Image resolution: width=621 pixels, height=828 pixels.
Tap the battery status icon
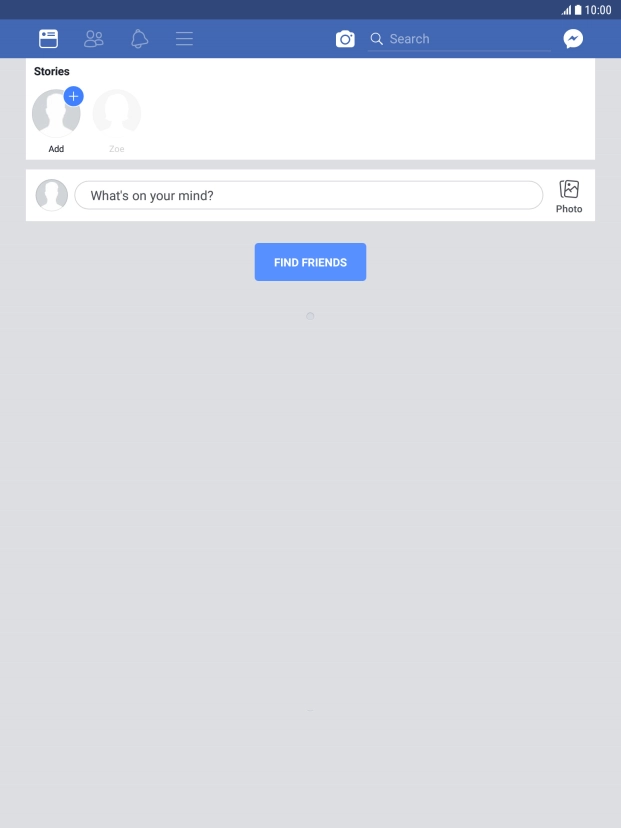click(x=578, y=10)
